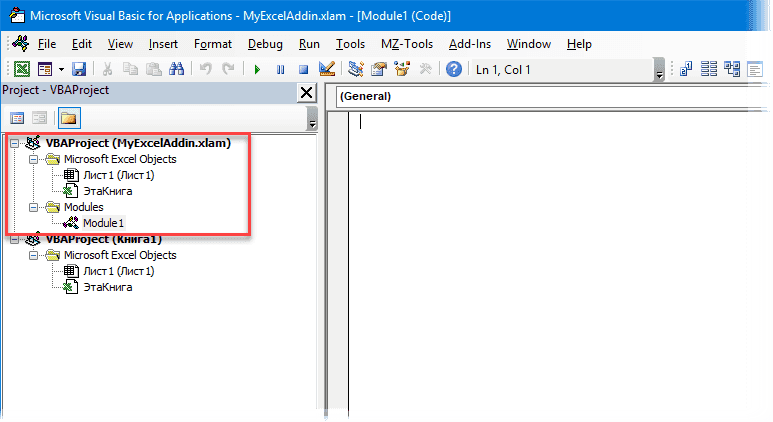Toggle Folders view in Project pane
The image size is (773, 422).
click(x=69, y=118)
